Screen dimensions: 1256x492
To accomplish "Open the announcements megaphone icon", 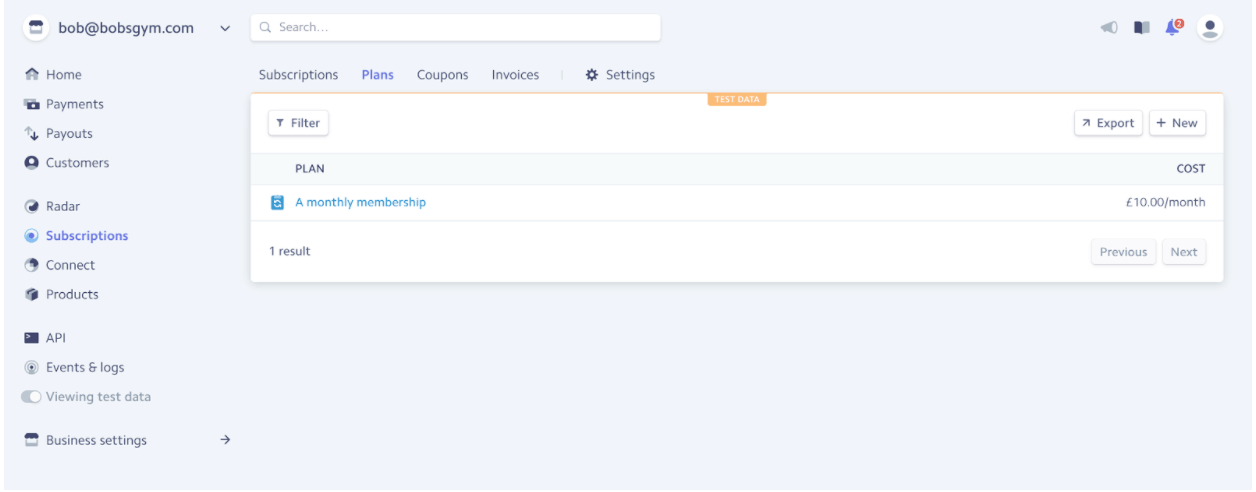I will 1109,28.
